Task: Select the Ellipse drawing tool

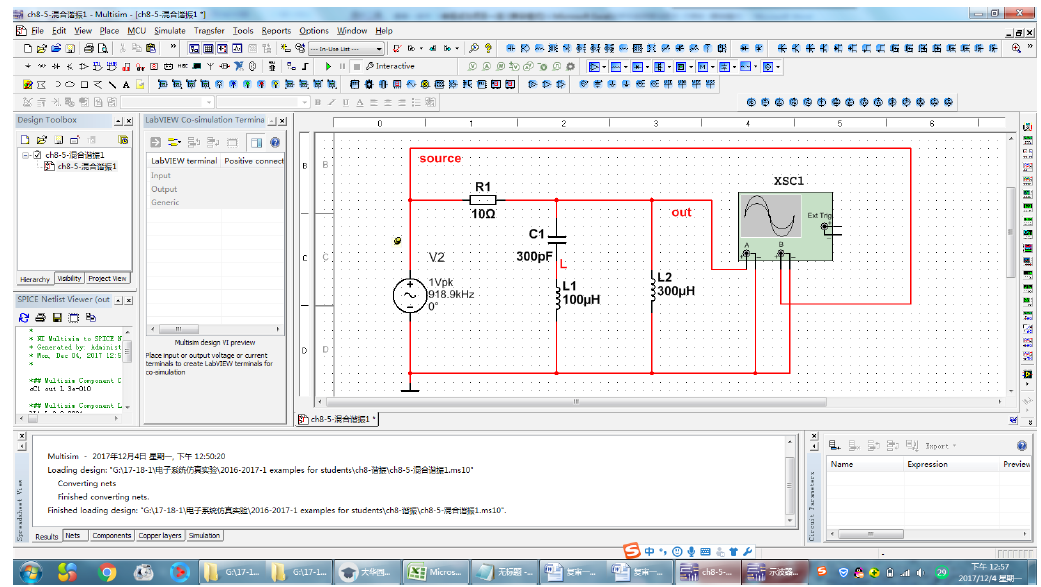Action: pos(70,84)
